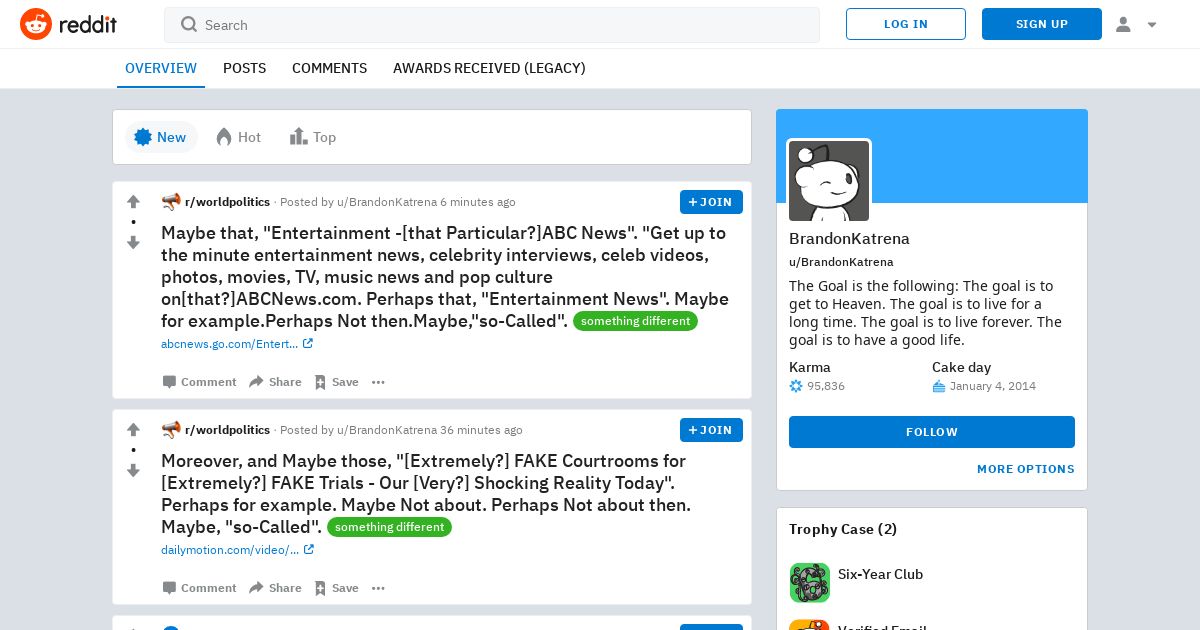Open u/BrandonKatrena link posted 6 minutes ago
1200x630 pixels.
click(x=387, y=202)
